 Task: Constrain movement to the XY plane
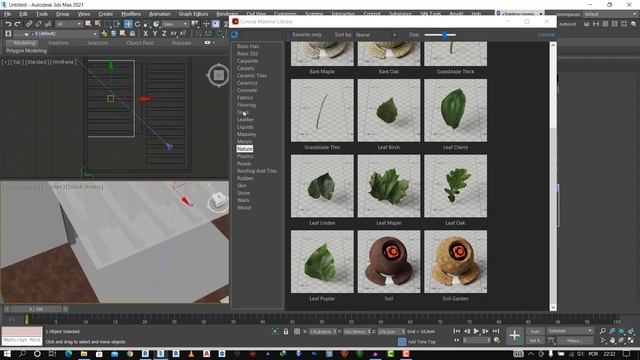173,33
